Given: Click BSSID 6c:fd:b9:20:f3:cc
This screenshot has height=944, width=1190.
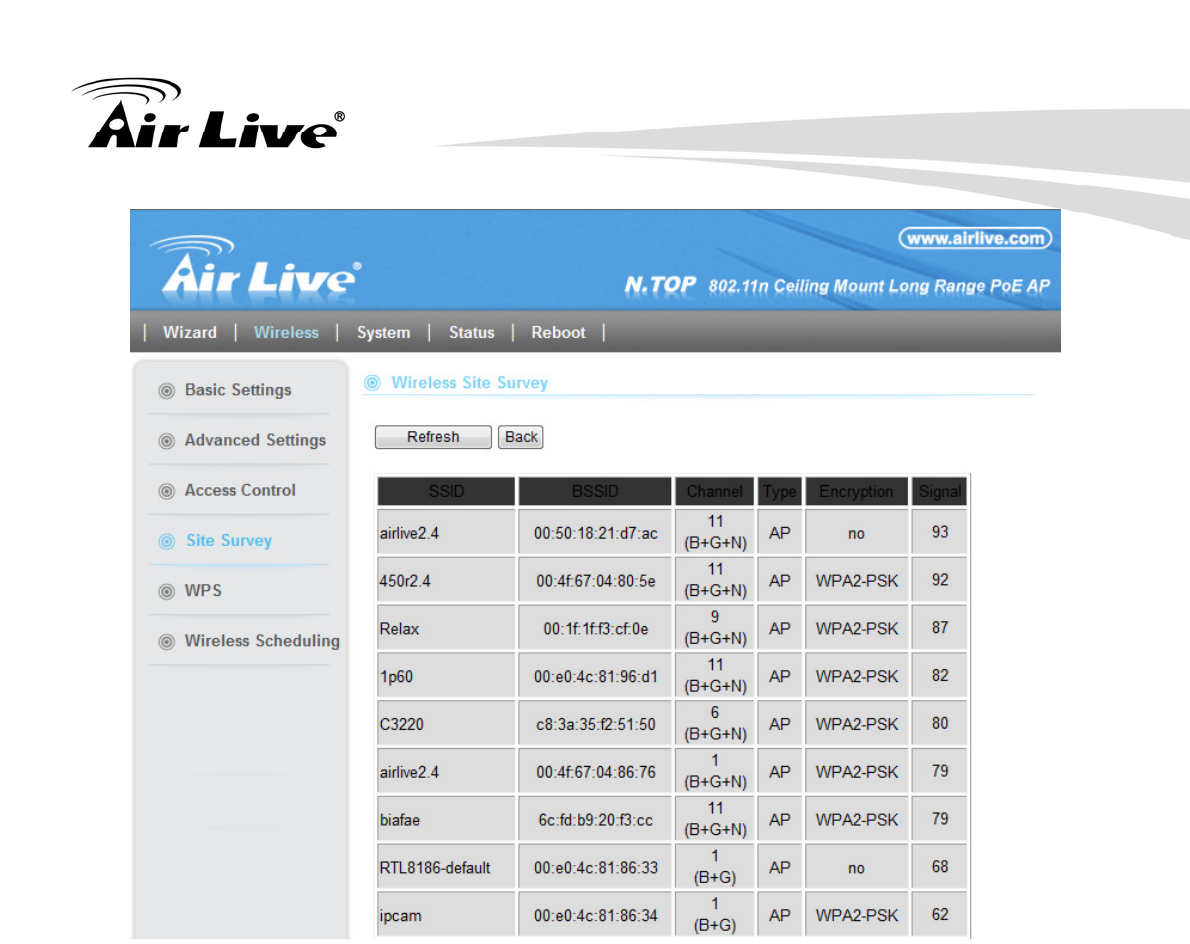Looking at the screenshot, I should [x=596, y=820].
